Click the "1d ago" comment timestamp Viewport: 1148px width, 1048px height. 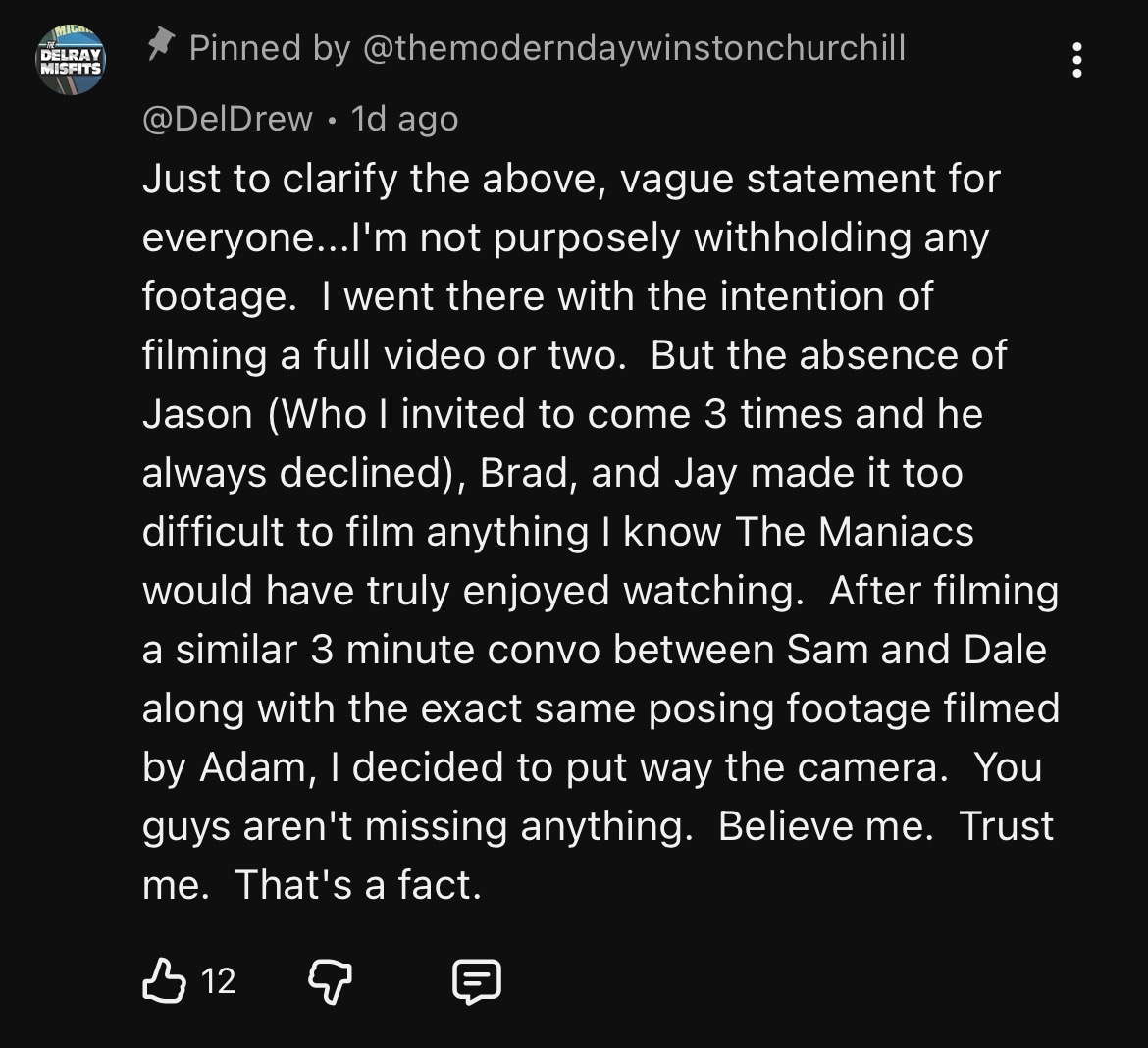coord(404,119)
